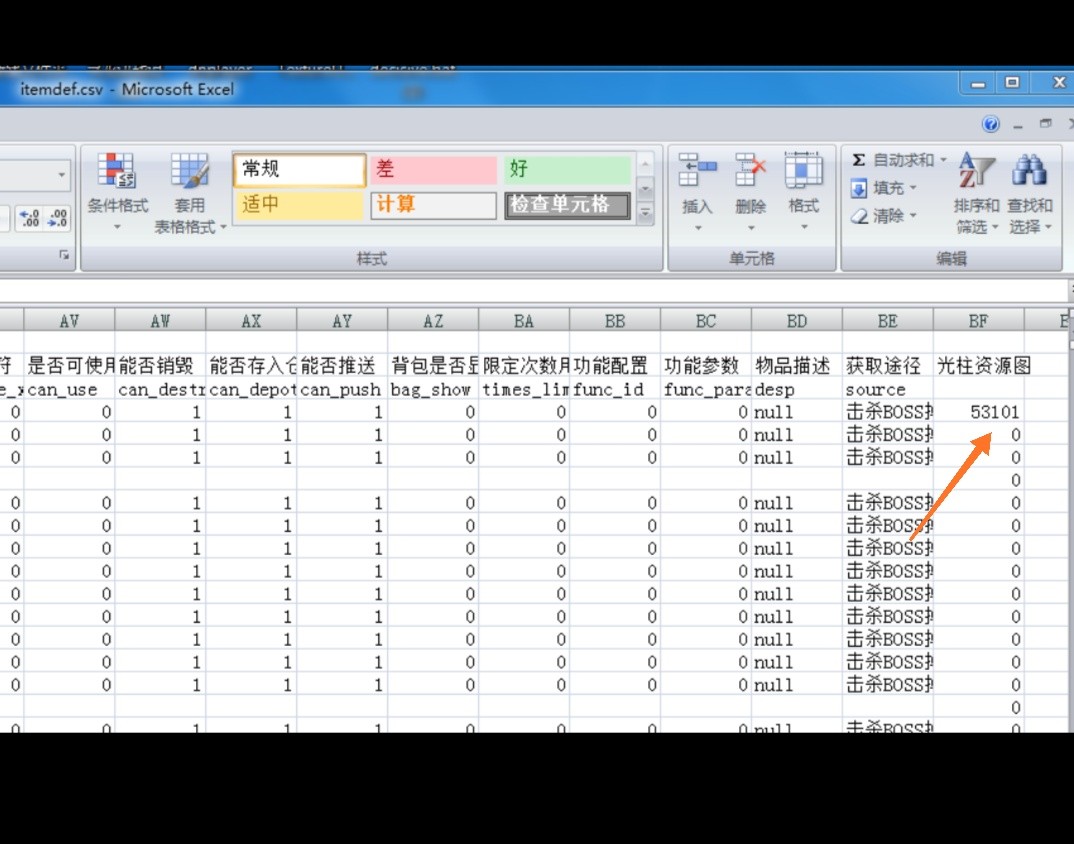Apply the 适中 neutral cell style
Viewport: 1074px width, 844px height.
click(299, 205)
